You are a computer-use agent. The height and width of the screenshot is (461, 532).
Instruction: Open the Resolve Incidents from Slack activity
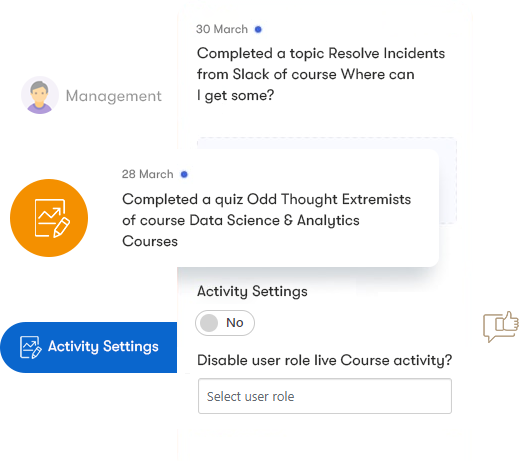[321, 74]
